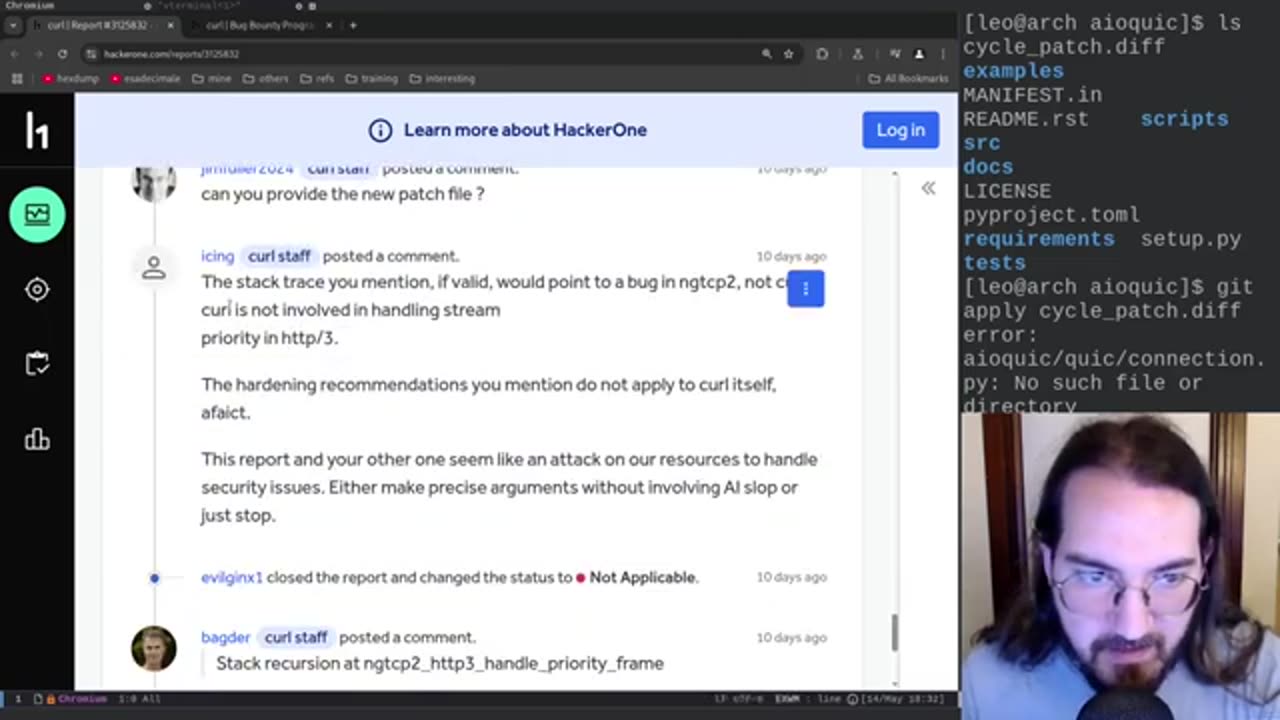
Task: Open the others bookmarks folder
Action: tap(267, 79)
